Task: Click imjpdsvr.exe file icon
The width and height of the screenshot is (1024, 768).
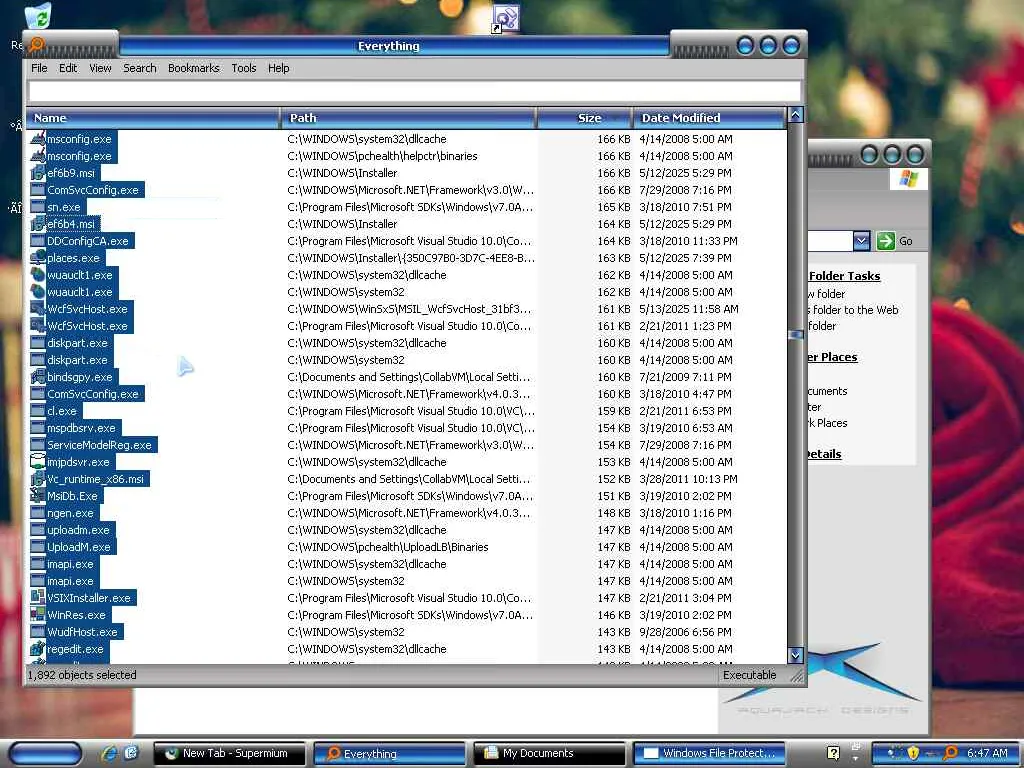Action: (37, 462)
